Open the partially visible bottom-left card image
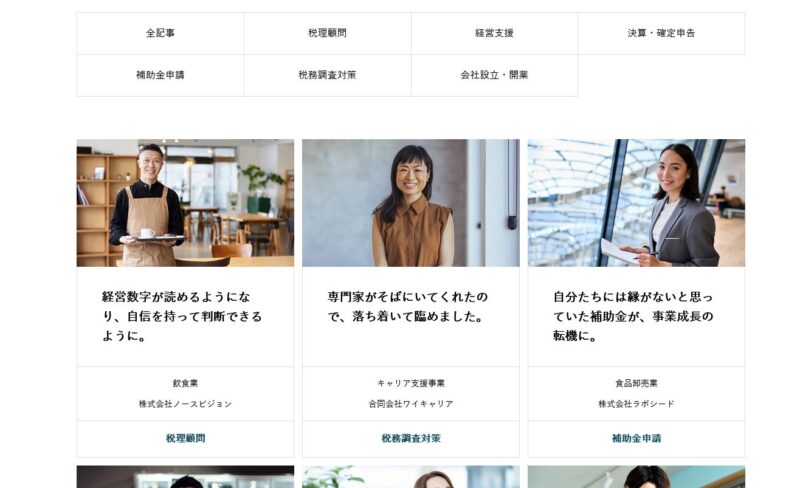 pyautogui.click(x=185, y=477)
